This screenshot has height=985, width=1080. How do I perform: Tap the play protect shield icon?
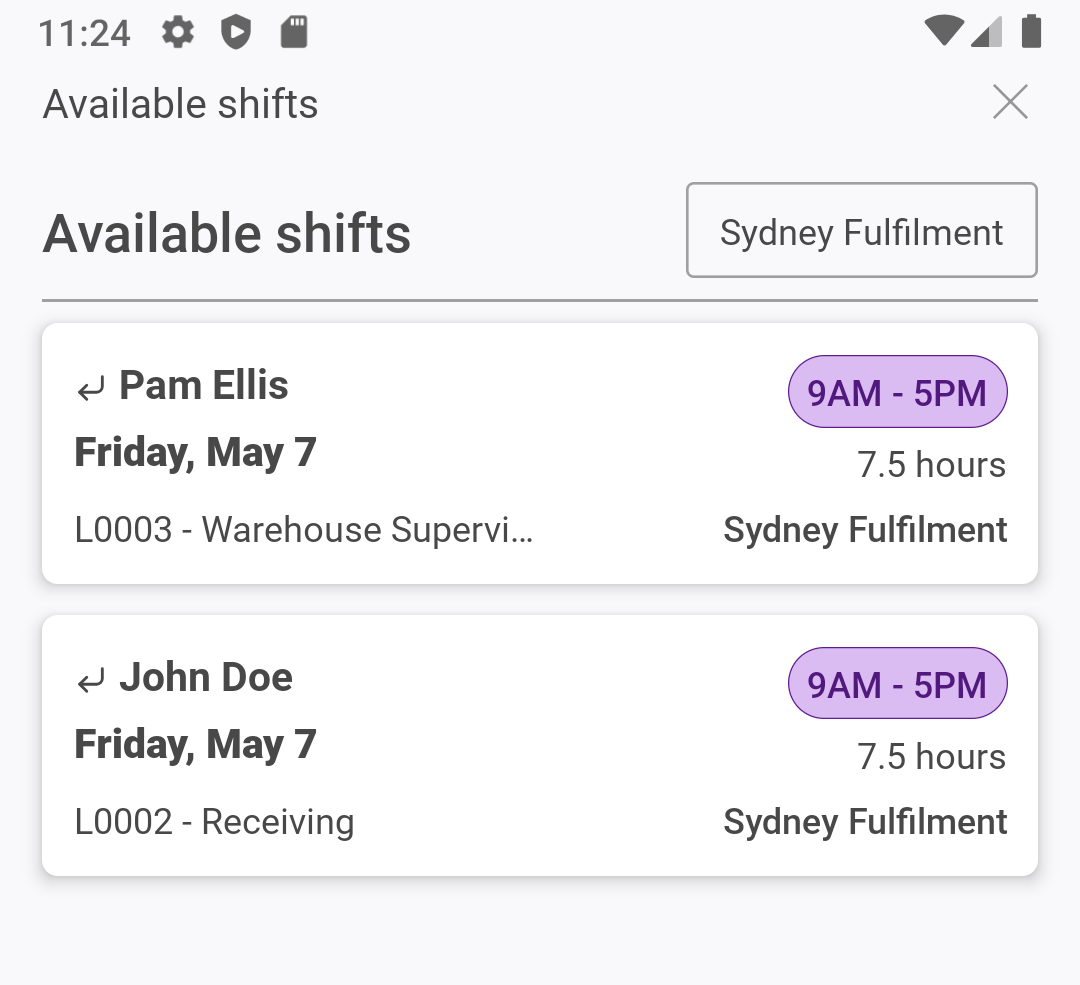coord(236,33)
